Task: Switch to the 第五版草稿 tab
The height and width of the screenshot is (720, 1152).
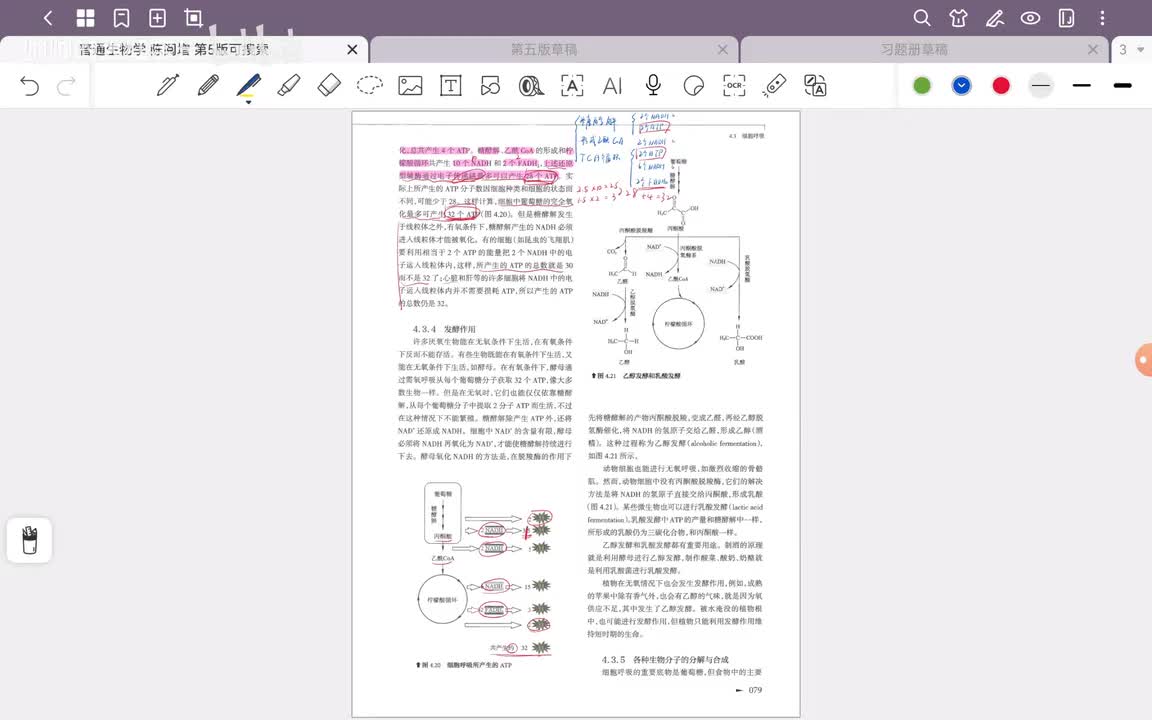Action: (544, 49)
